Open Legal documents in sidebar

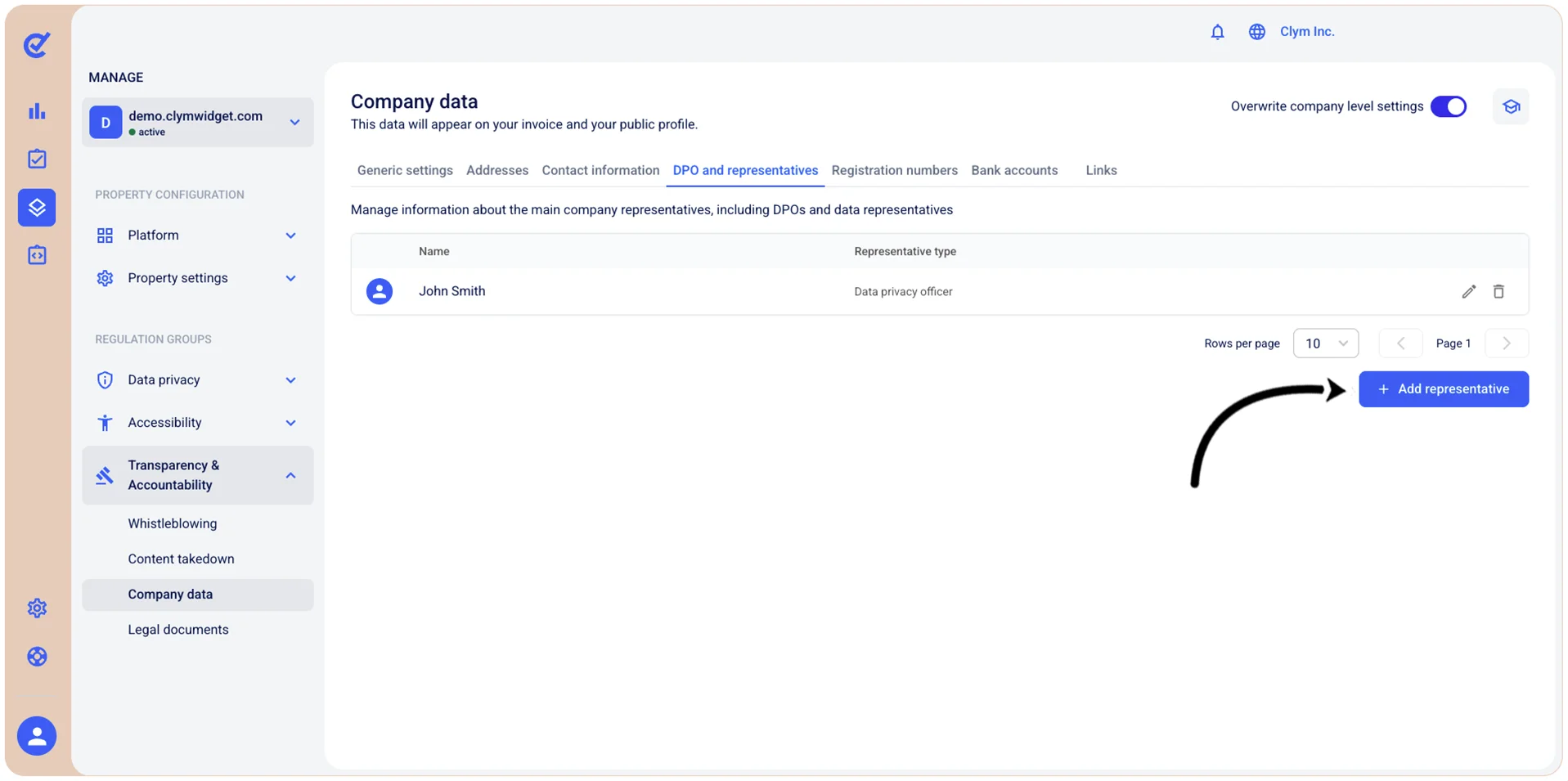pyautogui.click(x=178, y=630)
